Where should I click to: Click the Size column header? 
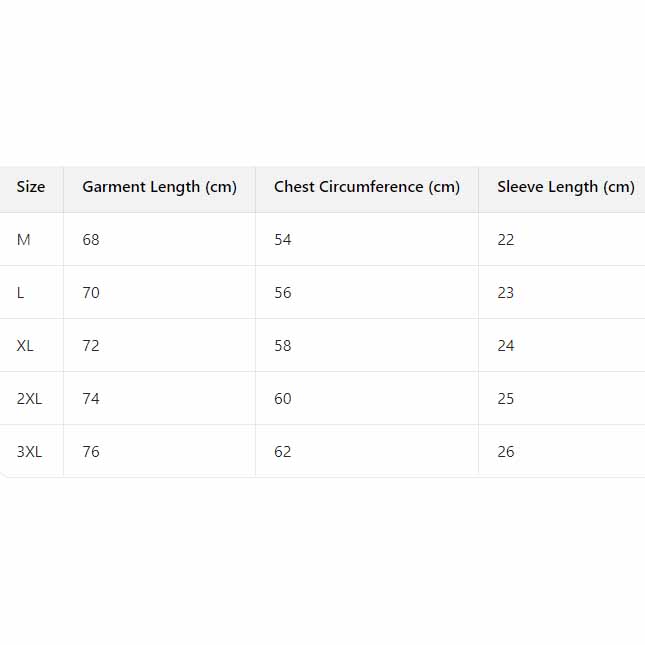(31, 187)
